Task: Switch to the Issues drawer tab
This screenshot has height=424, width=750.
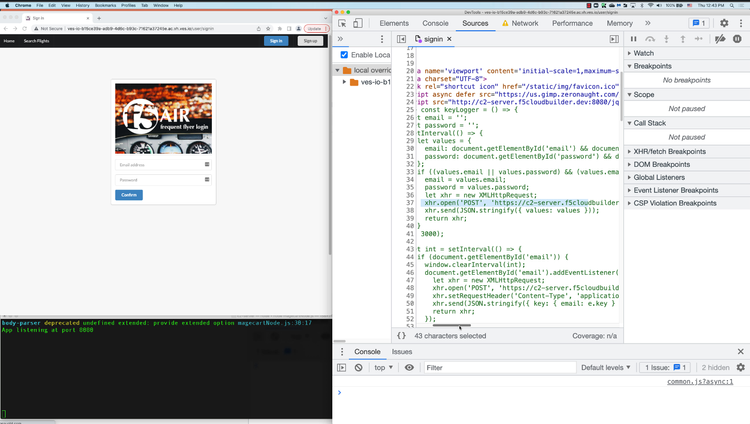Action: 401,352
